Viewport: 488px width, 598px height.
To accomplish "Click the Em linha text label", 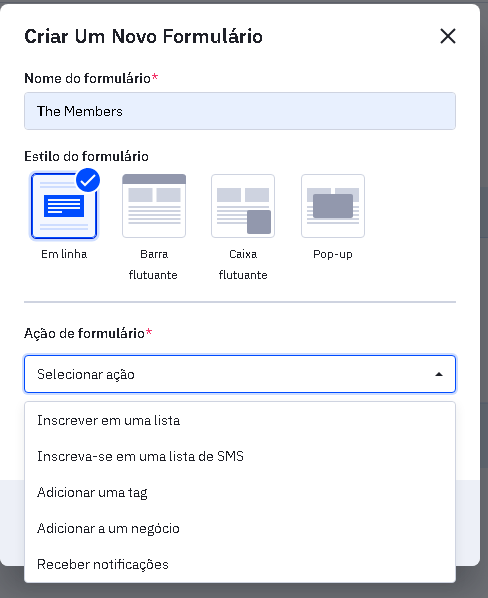I will click(64, 254).
